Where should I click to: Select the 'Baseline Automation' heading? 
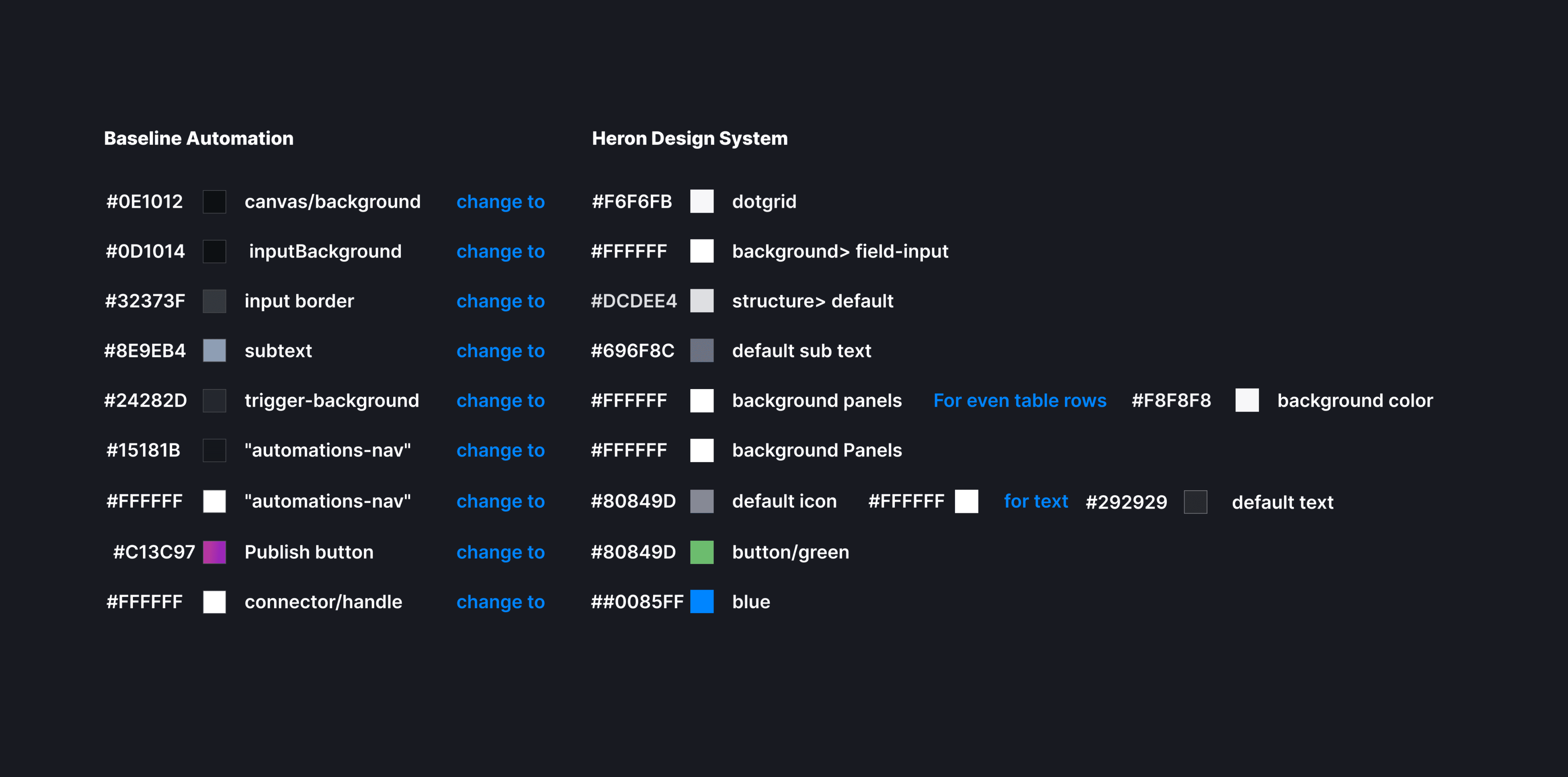(199, 138)
